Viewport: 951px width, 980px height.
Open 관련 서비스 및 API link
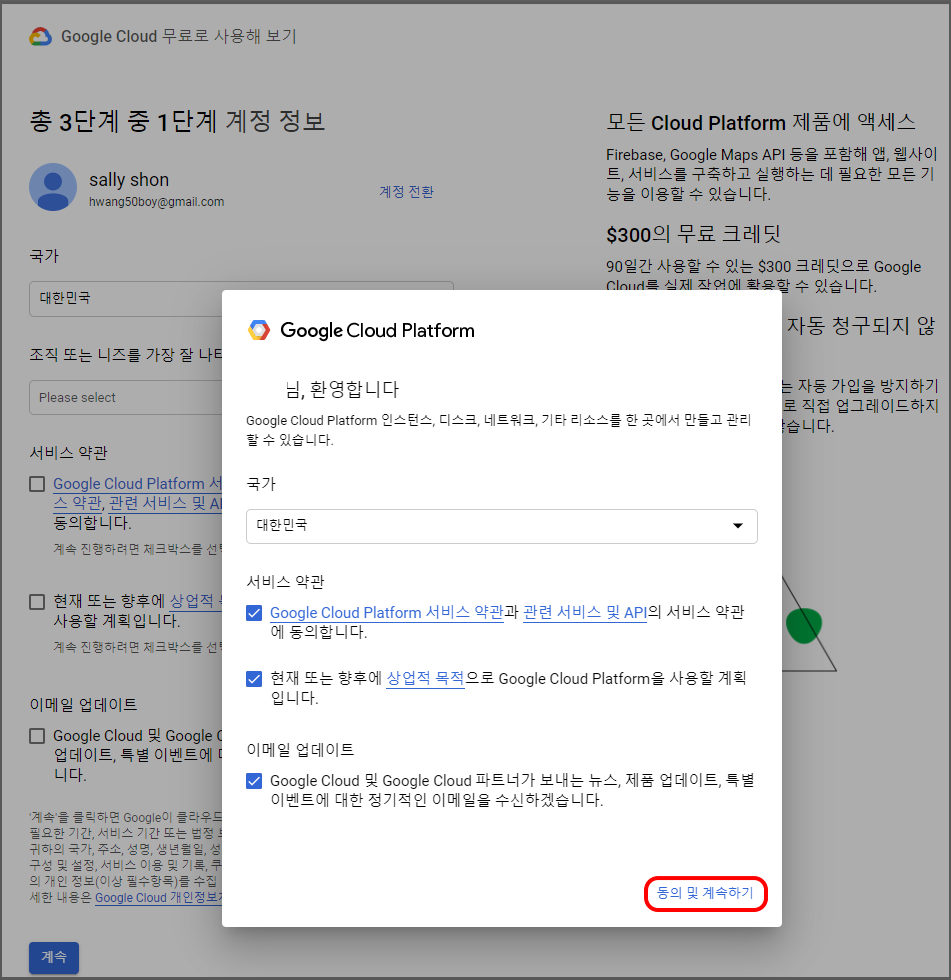click(x=584, y=613)
